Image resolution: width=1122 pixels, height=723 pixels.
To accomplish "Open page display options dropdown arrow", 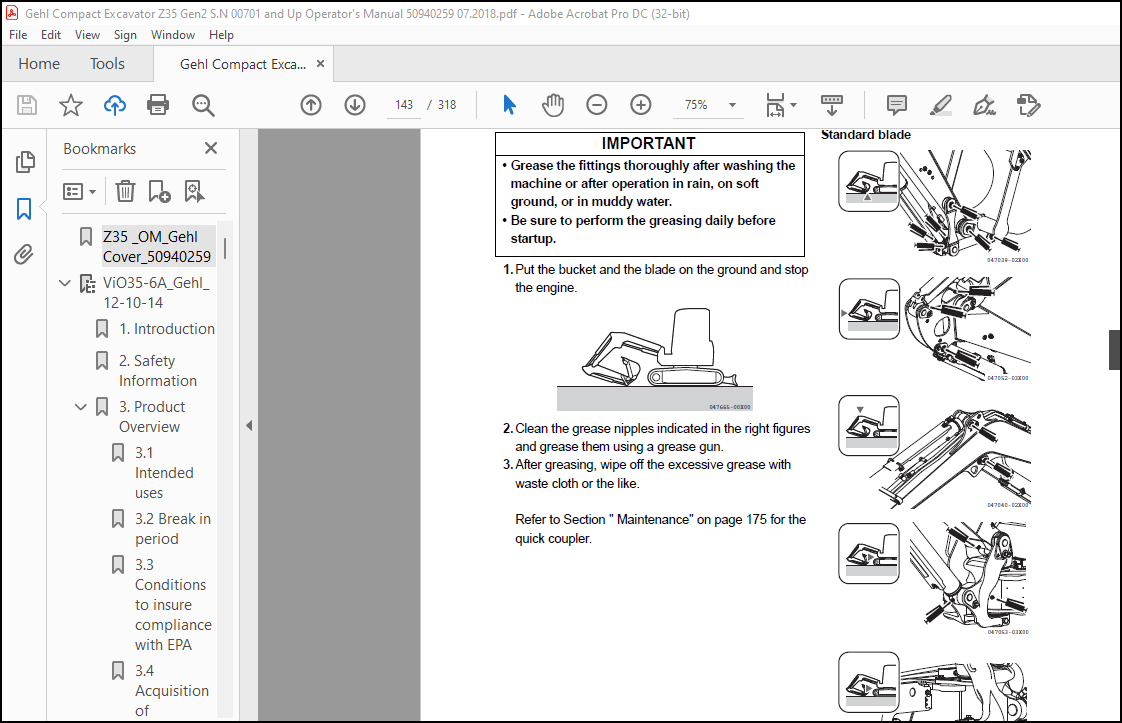I will [x=794, y=105].
